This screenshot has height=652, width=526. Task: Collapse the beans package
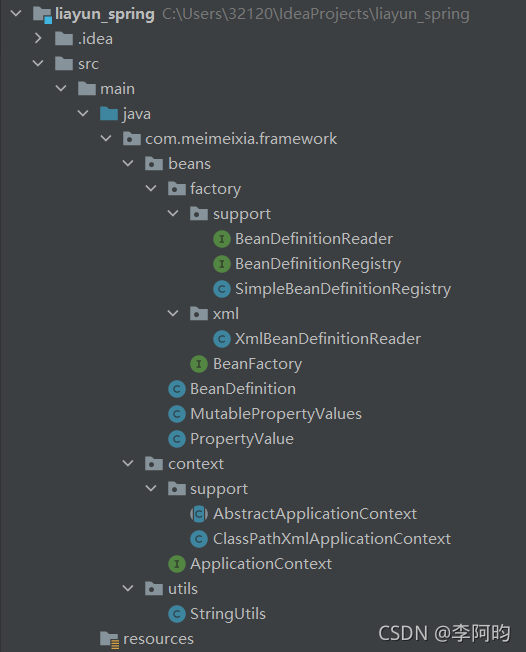128,163
